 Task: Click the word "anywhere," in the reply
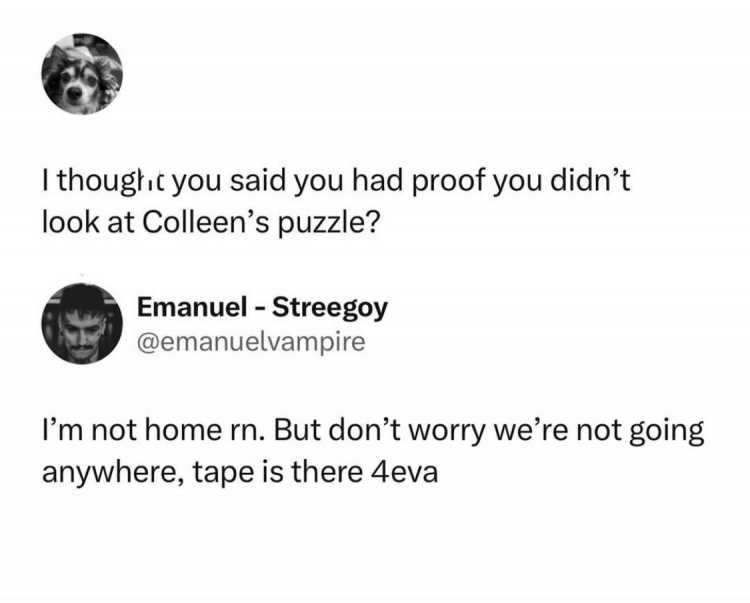click(113, 474)
